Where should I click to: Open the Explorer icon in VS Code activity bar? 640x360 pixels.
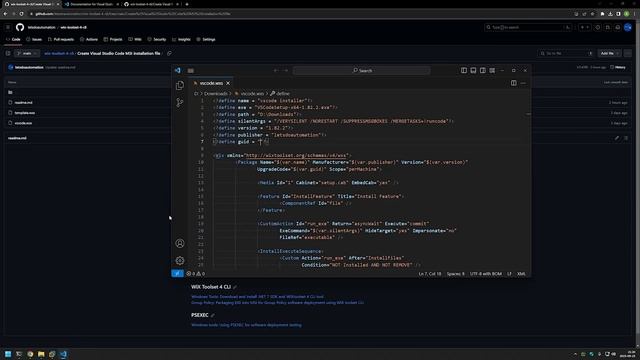tap(180, 85)
